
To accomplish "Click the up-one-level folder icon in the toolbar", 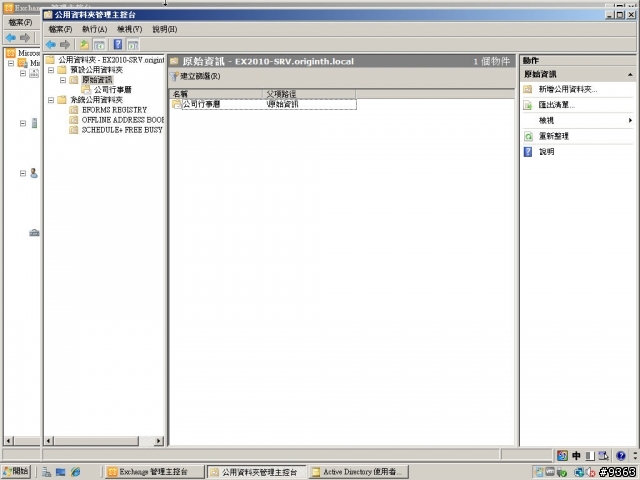I will pos(84,44).
